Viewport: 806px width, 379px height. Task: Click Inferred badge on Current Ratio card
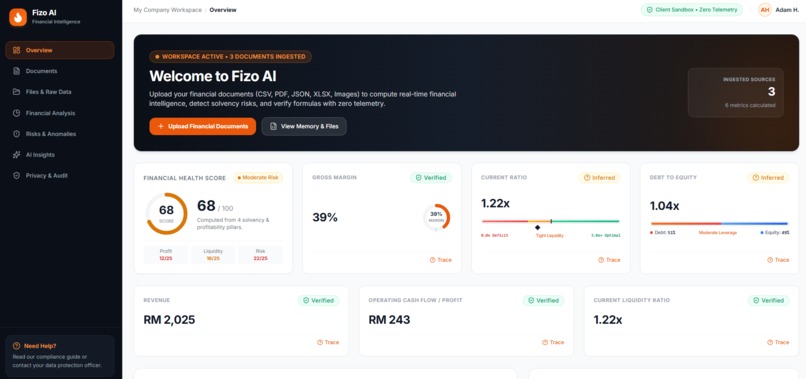click(599, 177)
